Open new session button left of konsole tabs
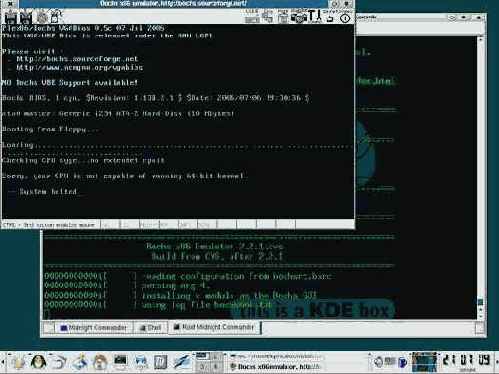The image size is (499, 374). coord(49,328)
